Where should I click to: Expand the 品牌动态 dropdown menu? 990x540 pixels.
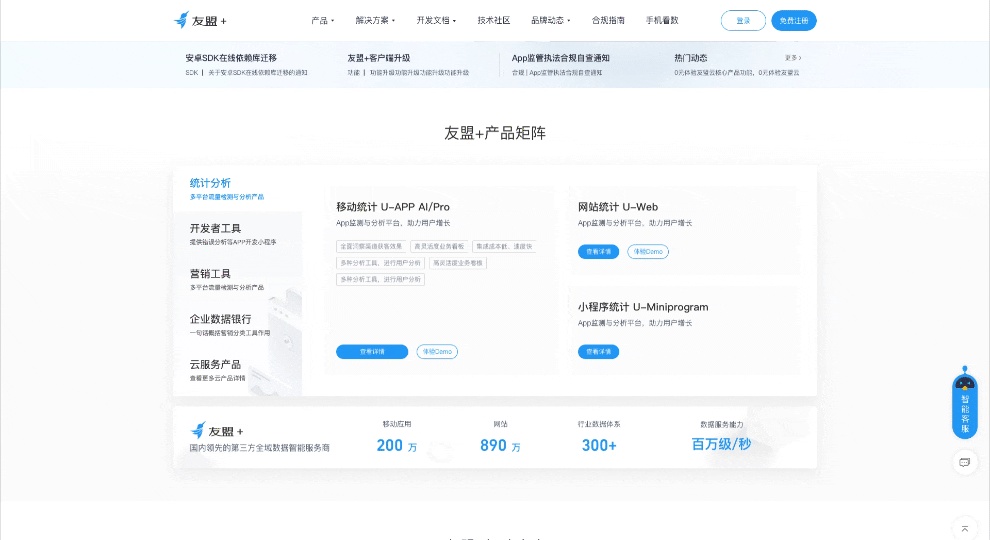point(551,20)
